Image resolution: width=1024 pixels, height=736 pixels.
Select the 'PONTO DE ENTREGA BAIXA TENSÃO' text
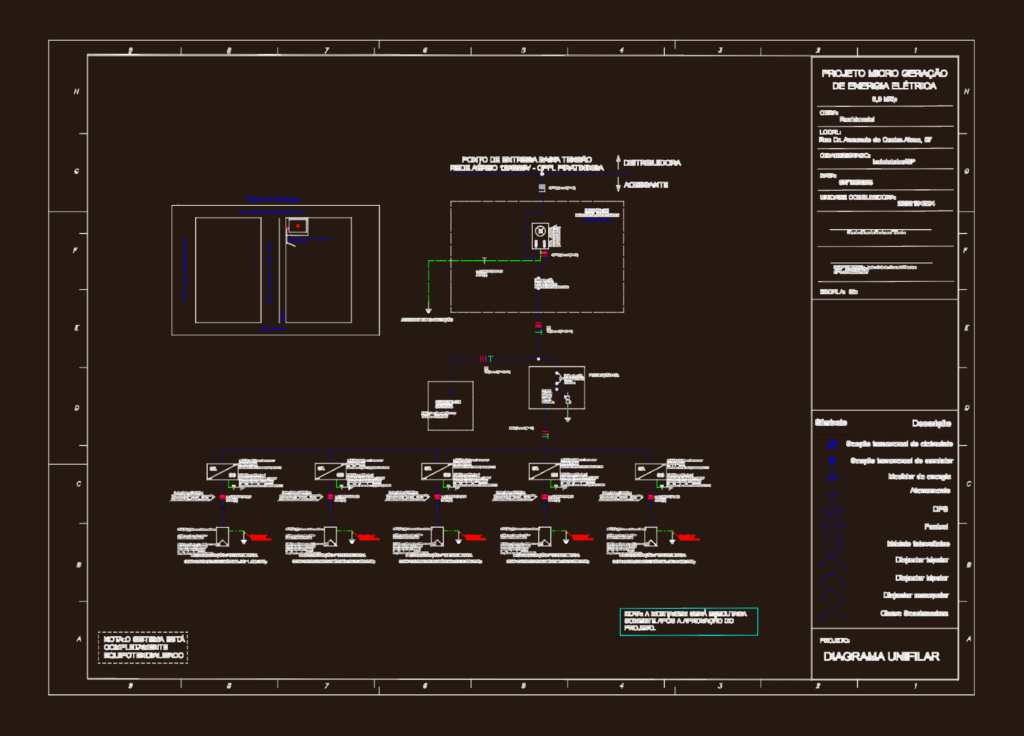tap(526, 159)
